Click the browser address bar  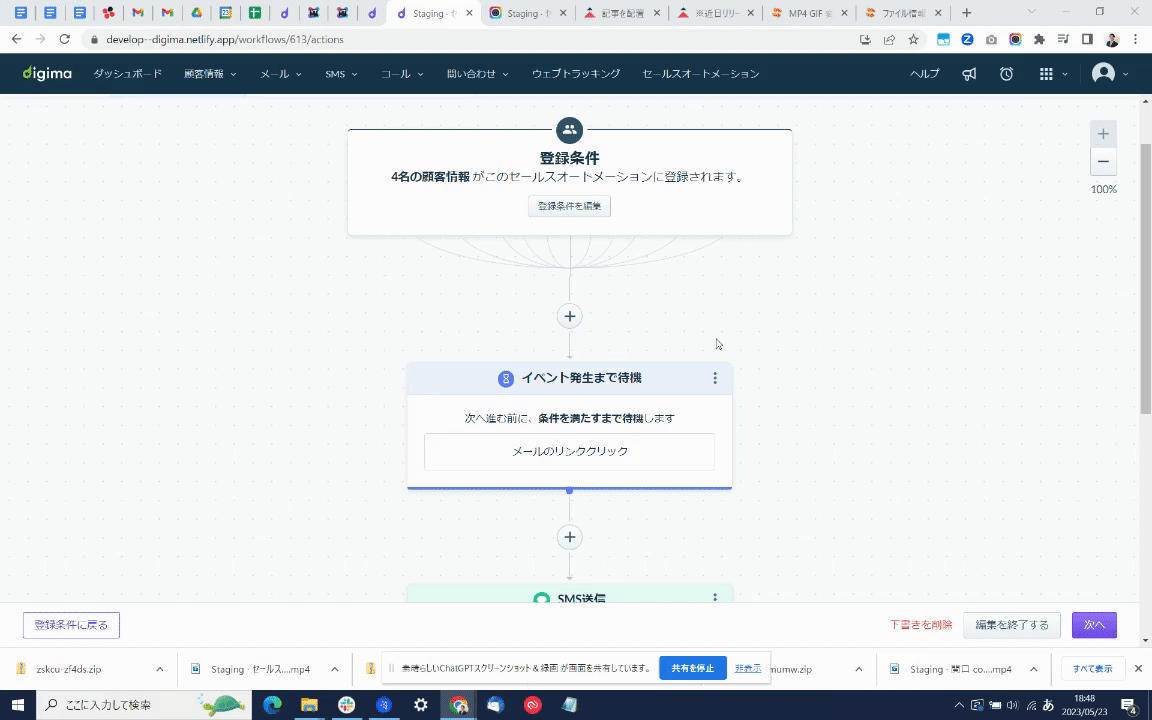point(470,40)
